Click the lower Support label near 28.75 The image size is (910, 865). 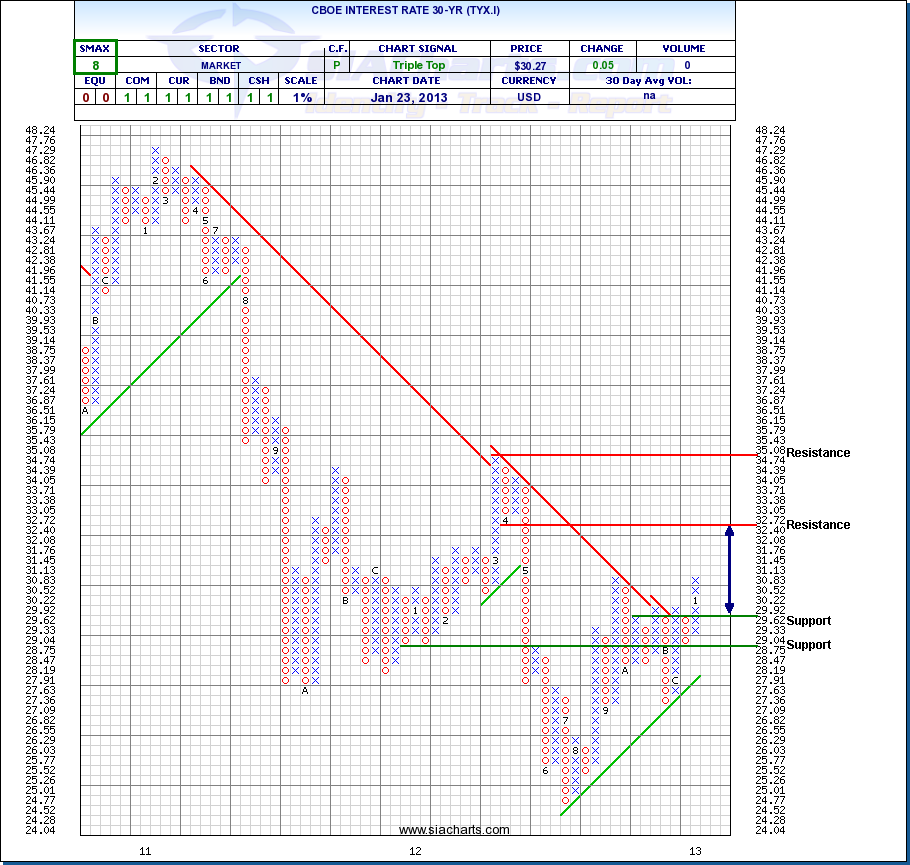click(808, 645)
